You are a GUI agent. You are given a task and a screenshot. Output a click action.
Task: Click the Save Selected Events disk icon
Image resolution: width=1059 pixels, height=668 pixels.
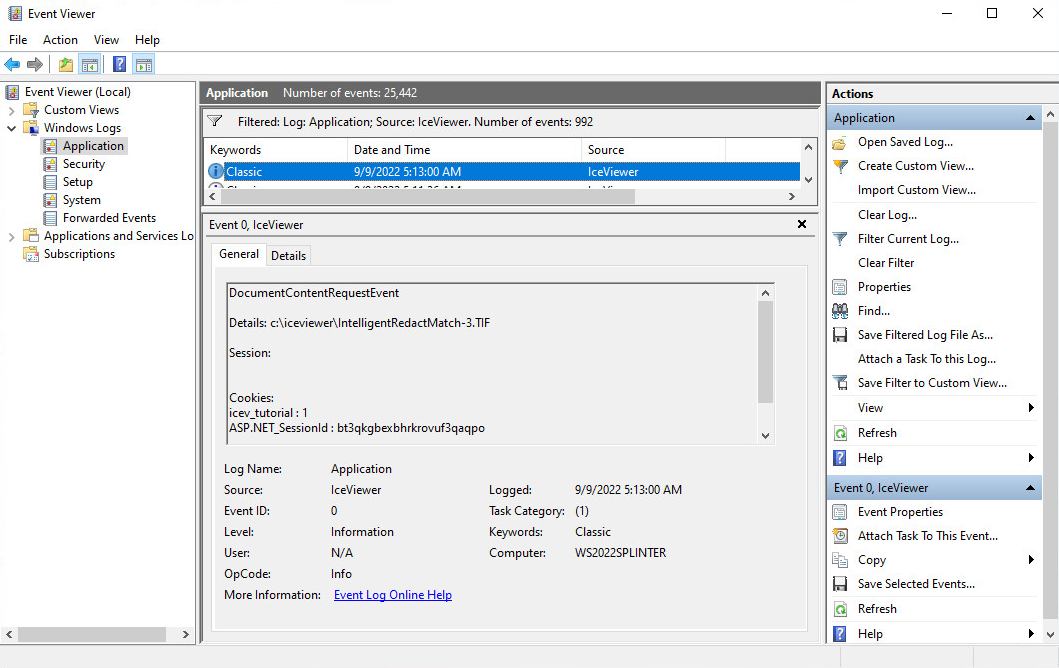[x=840, y=584]
